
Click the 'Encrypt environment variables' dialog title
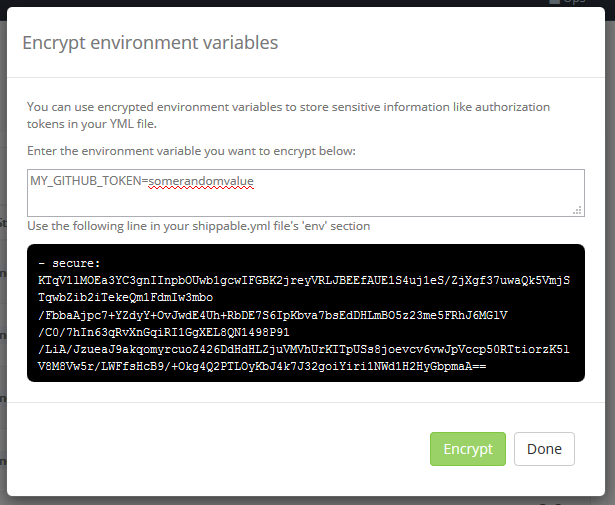tap(150, 42)
